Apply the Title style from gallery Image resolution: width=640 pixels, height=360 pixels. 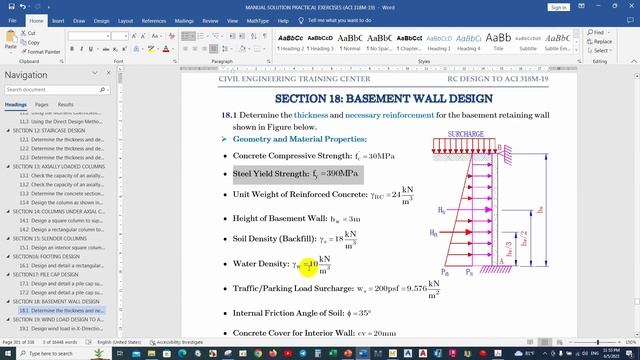(x=498, y=41)
